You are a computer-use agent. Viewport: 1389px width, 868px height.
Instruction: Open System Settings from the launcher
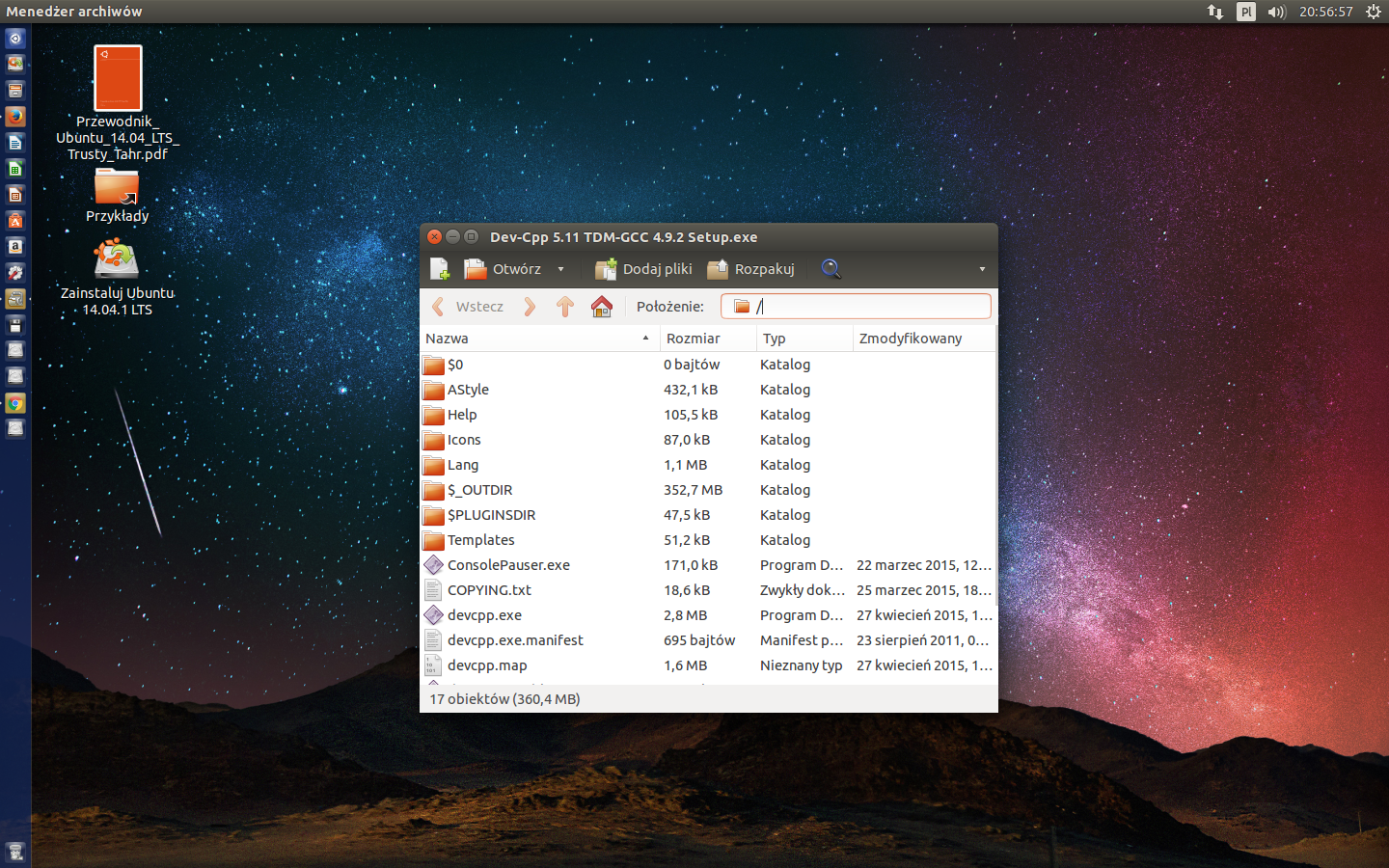pos(15,273)
